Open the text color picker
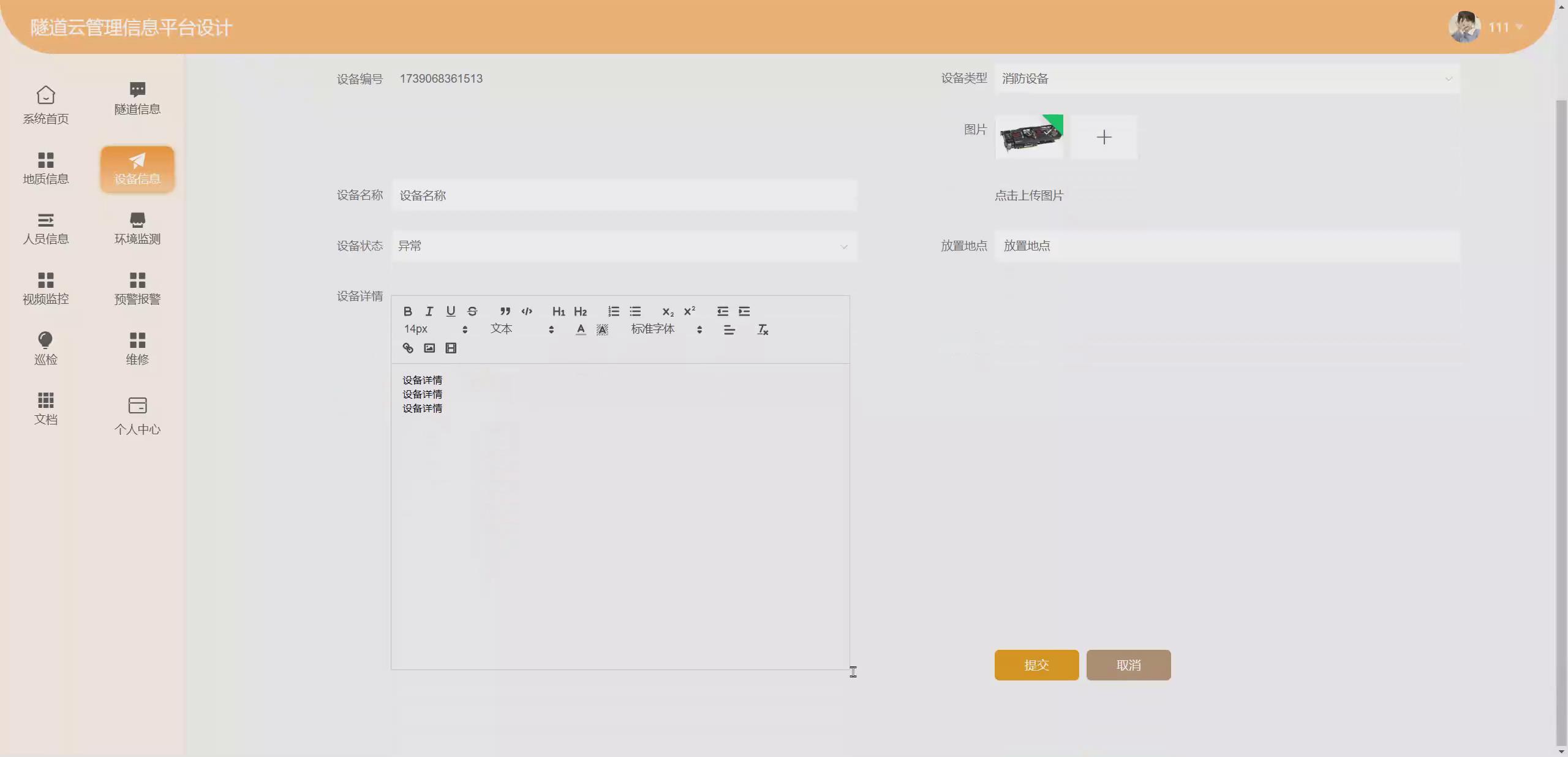Viewport: 1568px width, 757px height. point(581,330)
